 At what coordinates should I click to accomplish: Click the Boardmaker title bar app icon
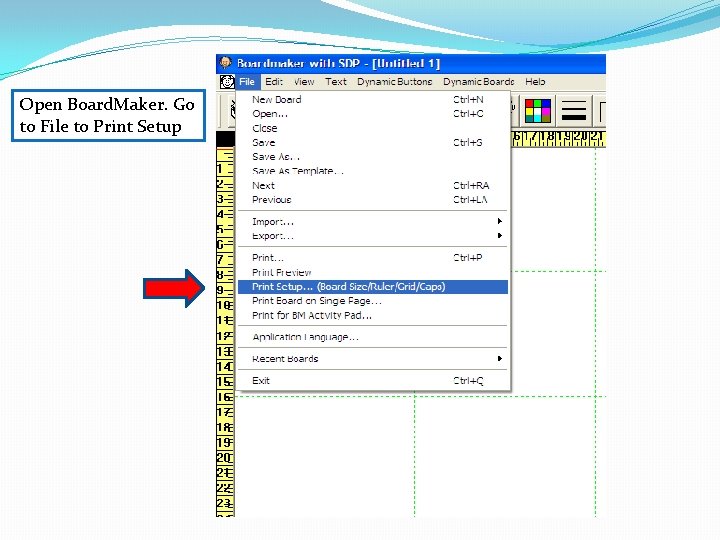click(225, 62)
